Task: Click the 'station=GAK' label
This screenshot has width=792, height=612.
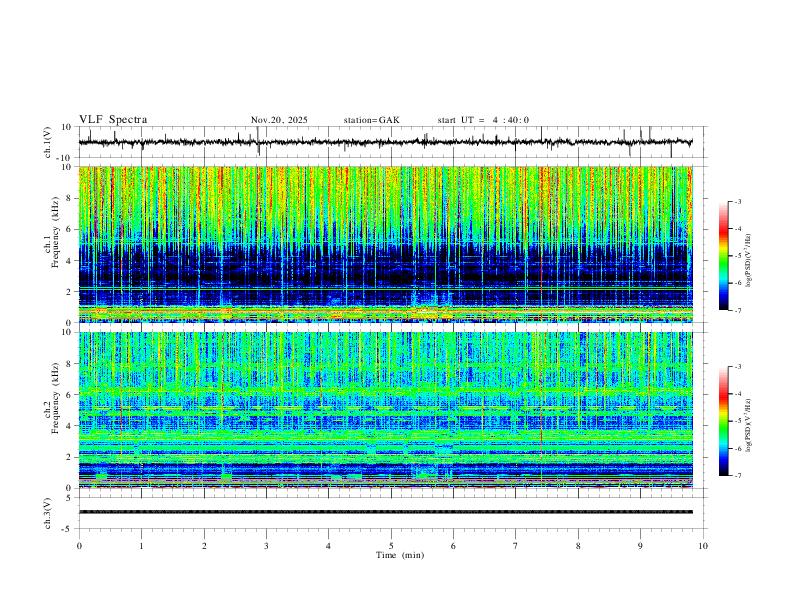Action: point(371,120)
